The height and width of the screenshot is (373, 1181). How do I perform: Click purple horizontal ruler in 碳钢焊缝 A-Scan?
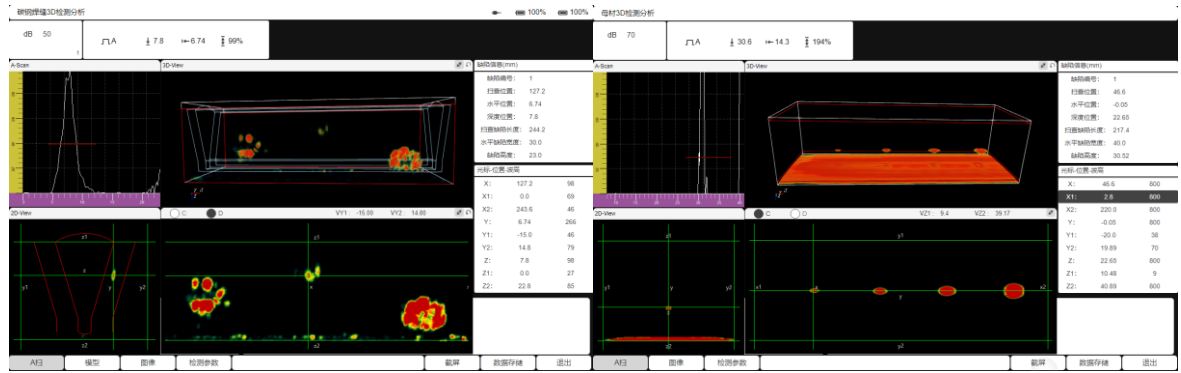[84, 200]
